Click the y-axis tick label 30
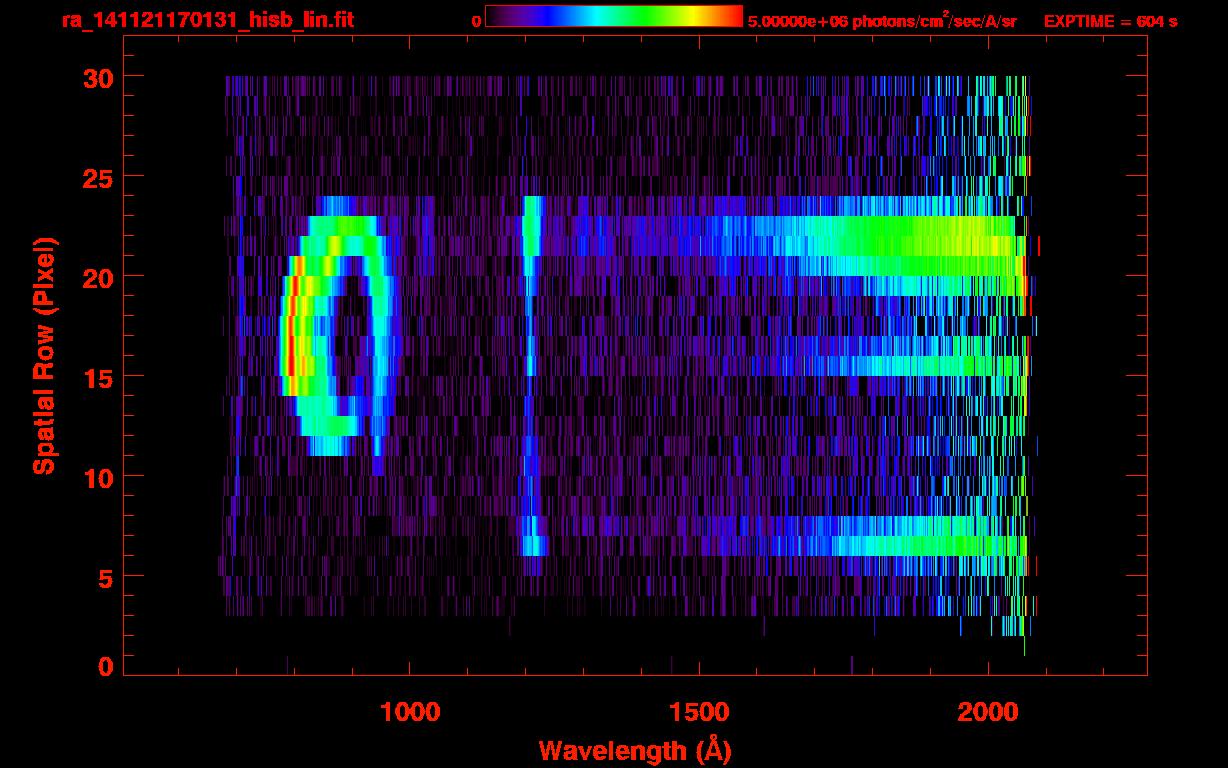The height and width of the screenshot is (768, 1228). [96, 77]
